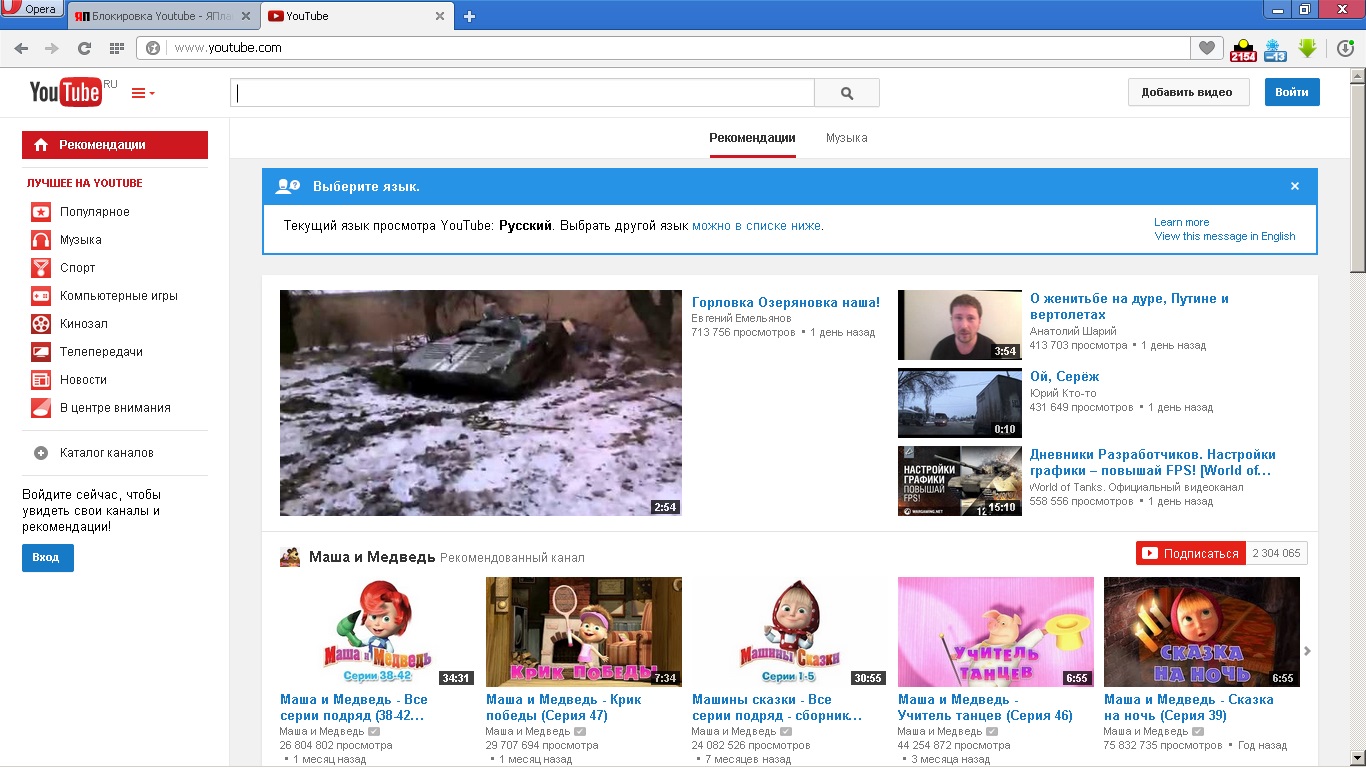Go forward in browser history
This screenshot has width=1366, height=768.
point(52,48)
